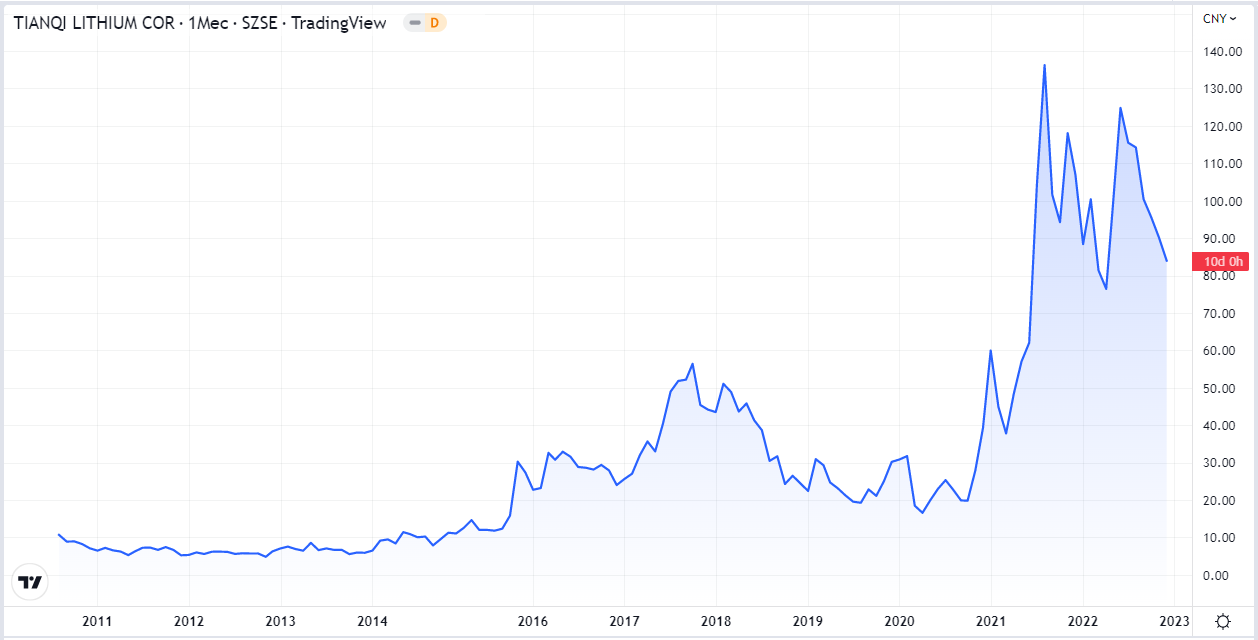Select 2022 on the time axis

(x=1082, y=621)
